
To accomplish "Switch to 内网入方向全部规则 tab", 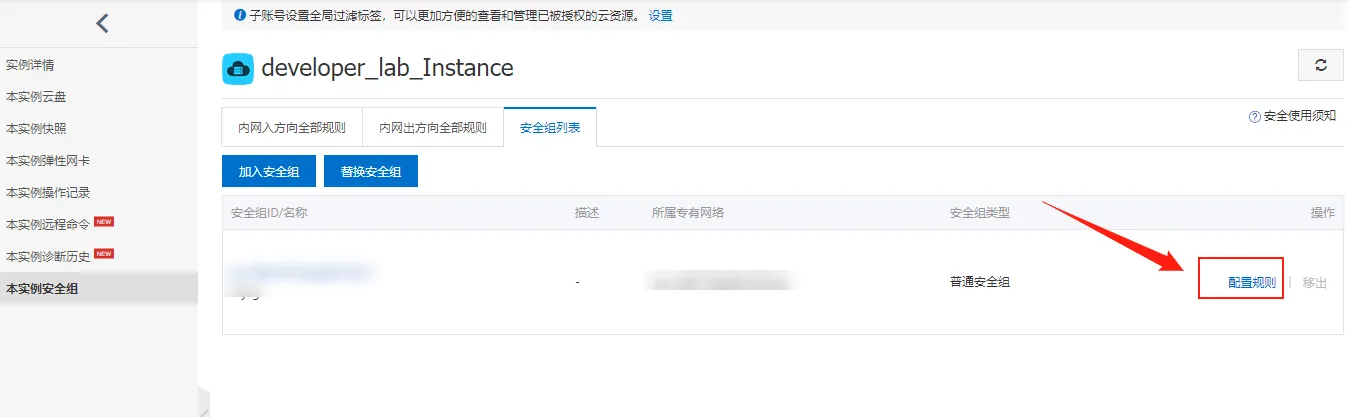I will [292, 128].
